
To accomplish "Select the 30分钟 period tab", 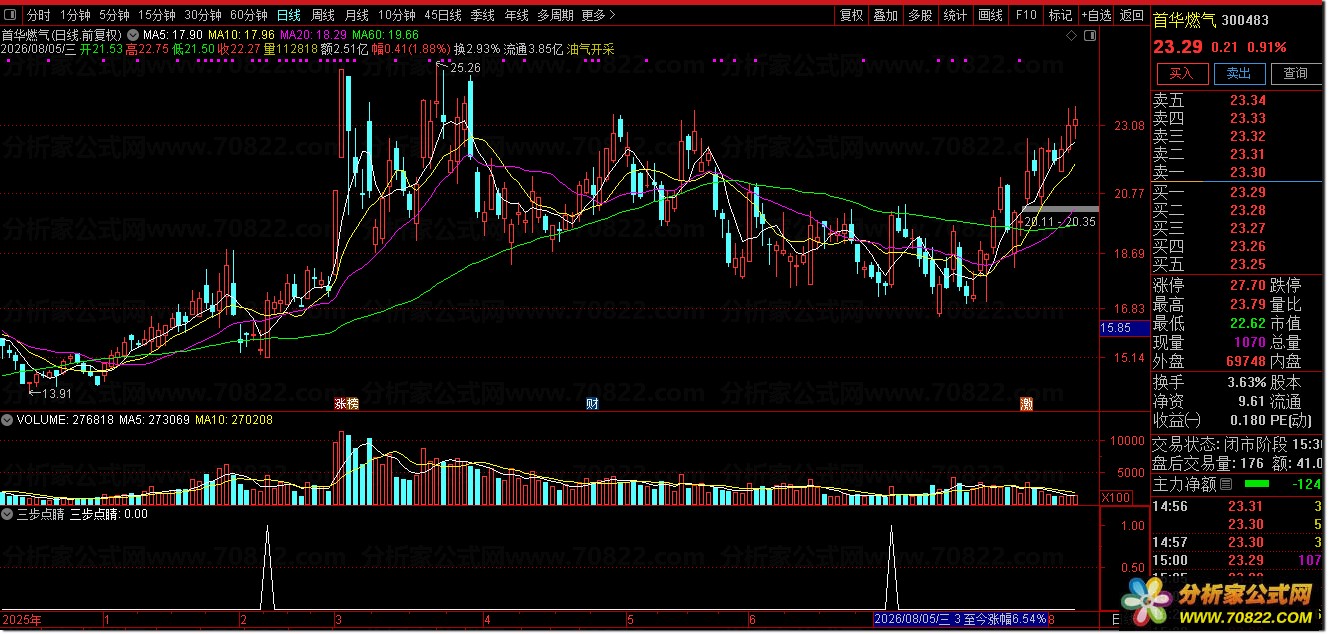I will (203, 15).
